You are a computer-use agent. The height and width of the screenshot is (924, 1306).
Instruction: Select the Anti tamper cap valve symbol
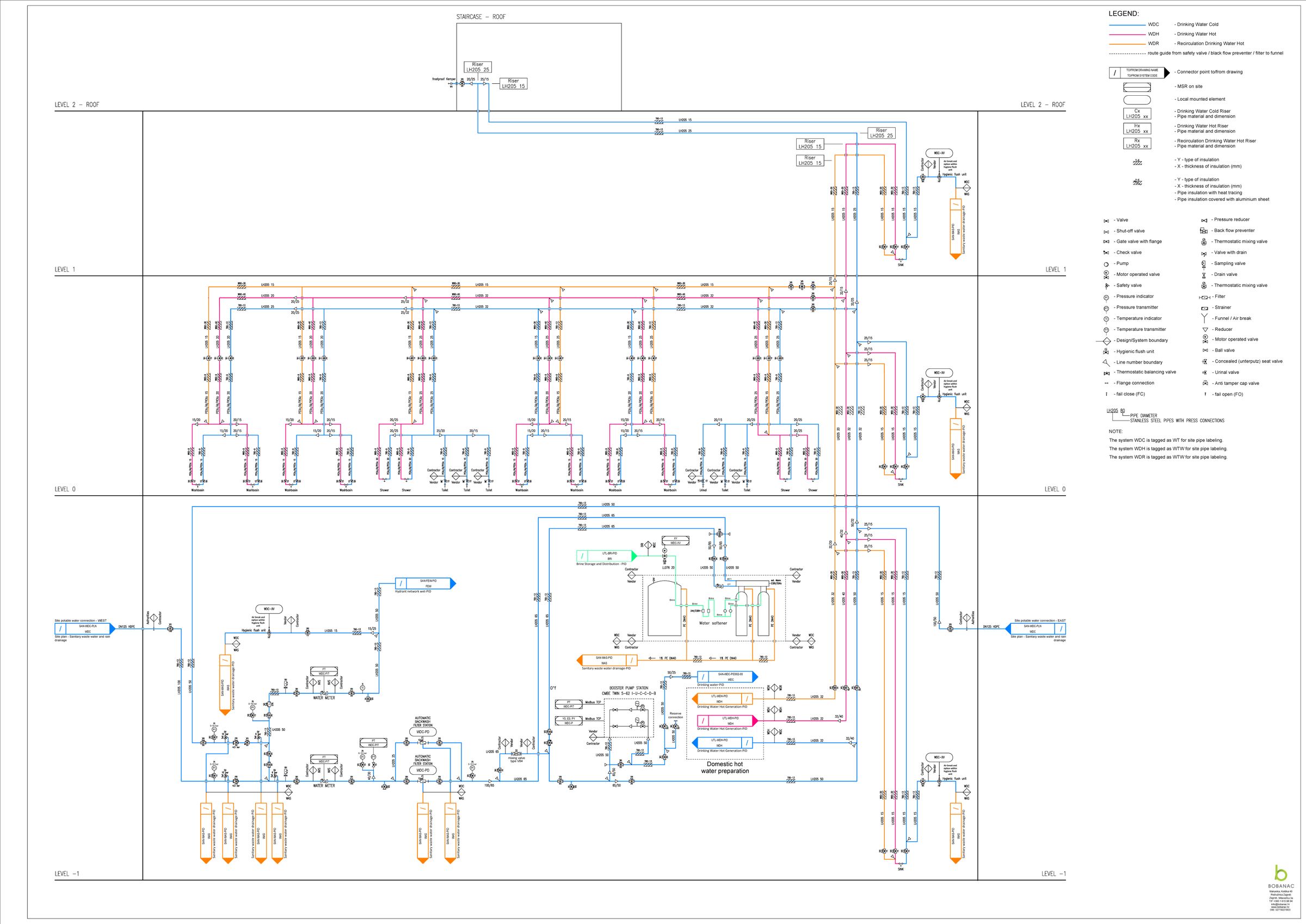click(x=1204, y=384)
